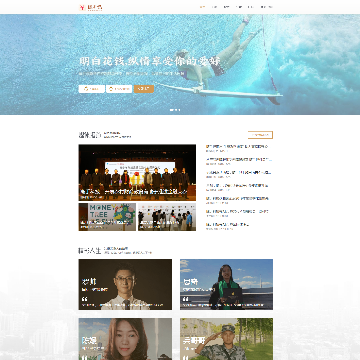The height and width of the screenshot is (360, 360).
Task: Open the card of the man in glasses
Action: pyautogui.click(x=125, y=285)
